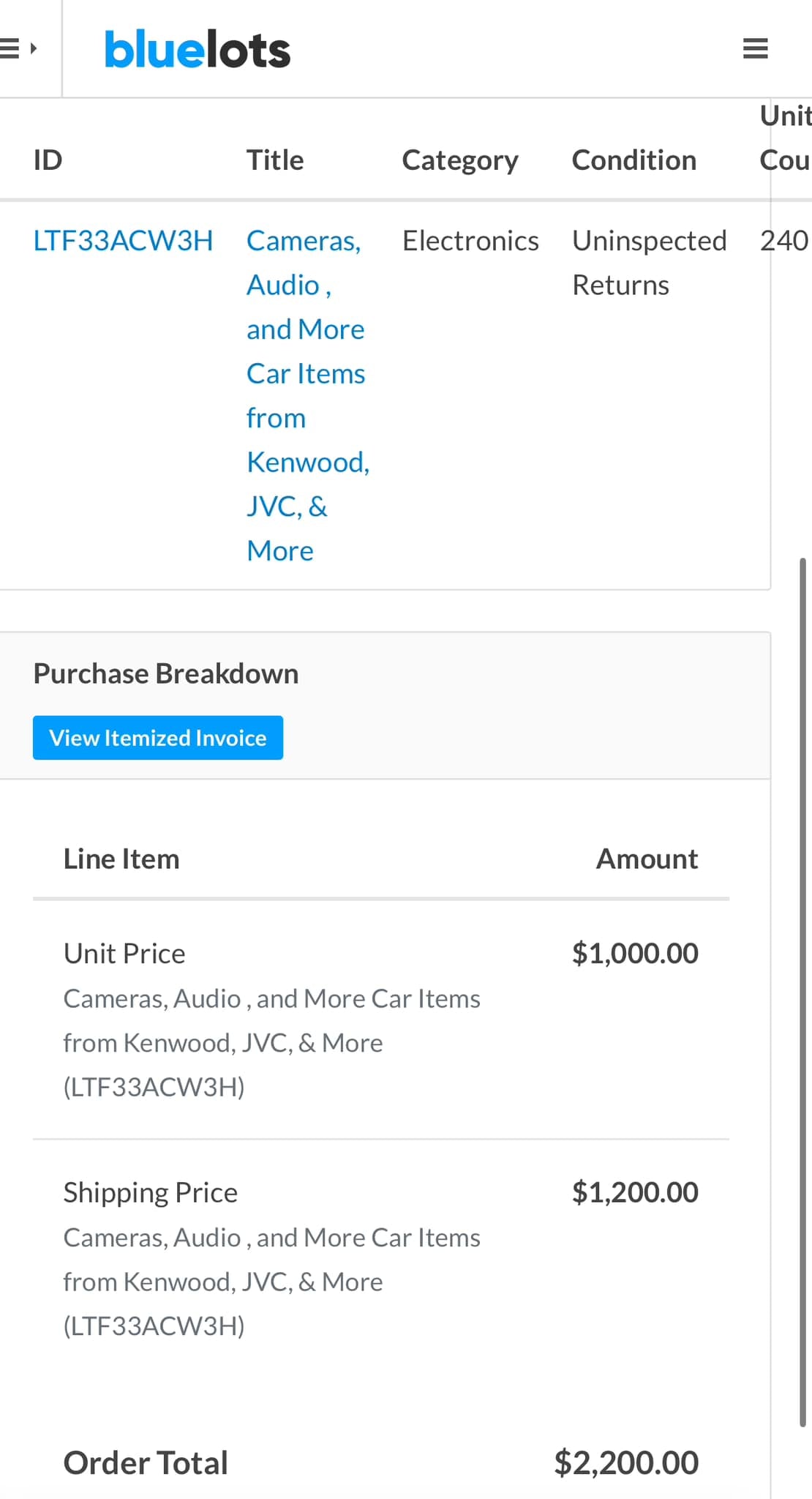Expand the sidebar toggle arrow icon
The width and height of the screenshot is (812, 1499).
pyautogui.click(x=18, y=49)
